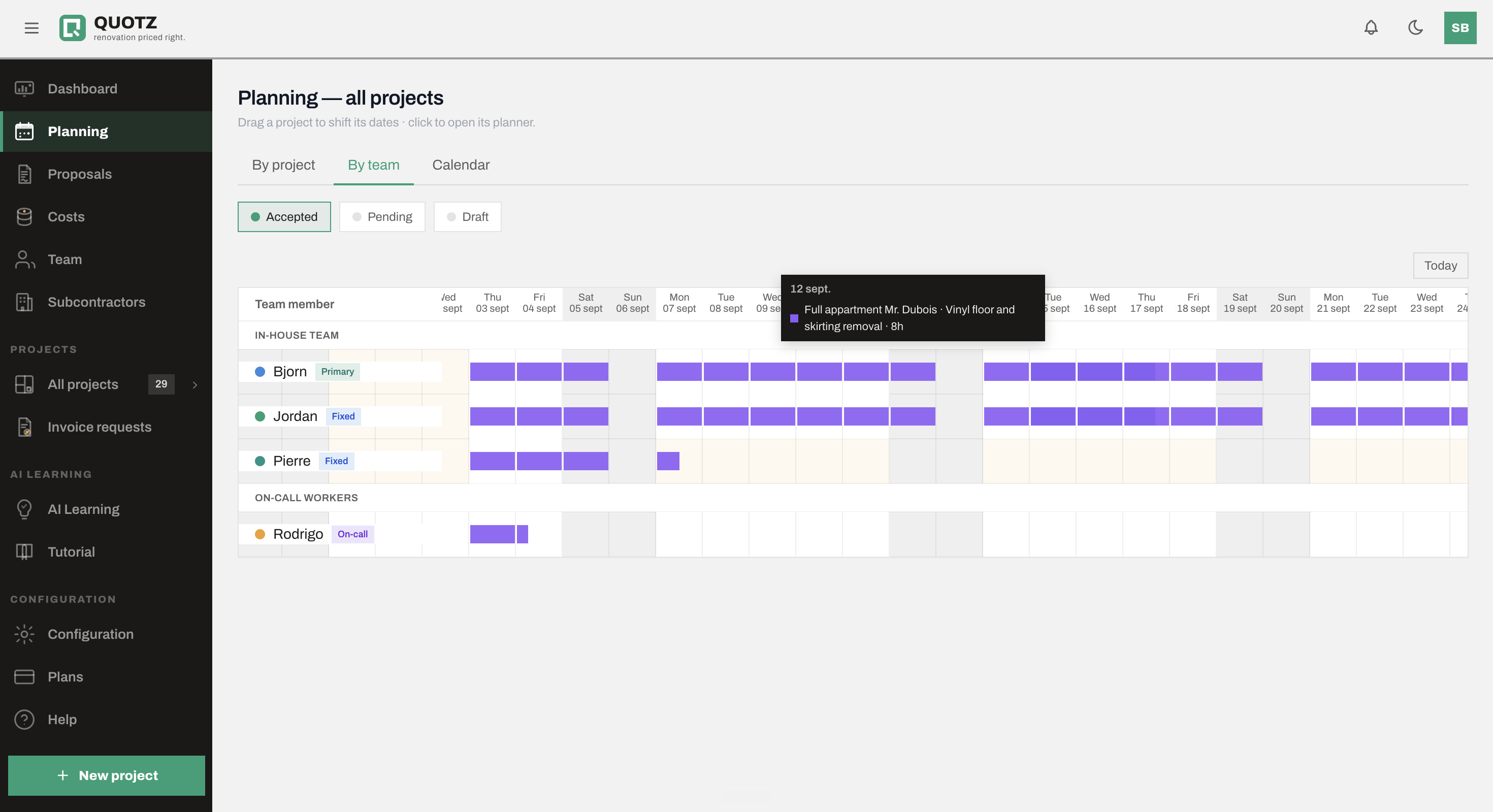The height and width of the screenshot is (812, 1493).
Task: Click the All projects icon
Action: tap(24, 384)
